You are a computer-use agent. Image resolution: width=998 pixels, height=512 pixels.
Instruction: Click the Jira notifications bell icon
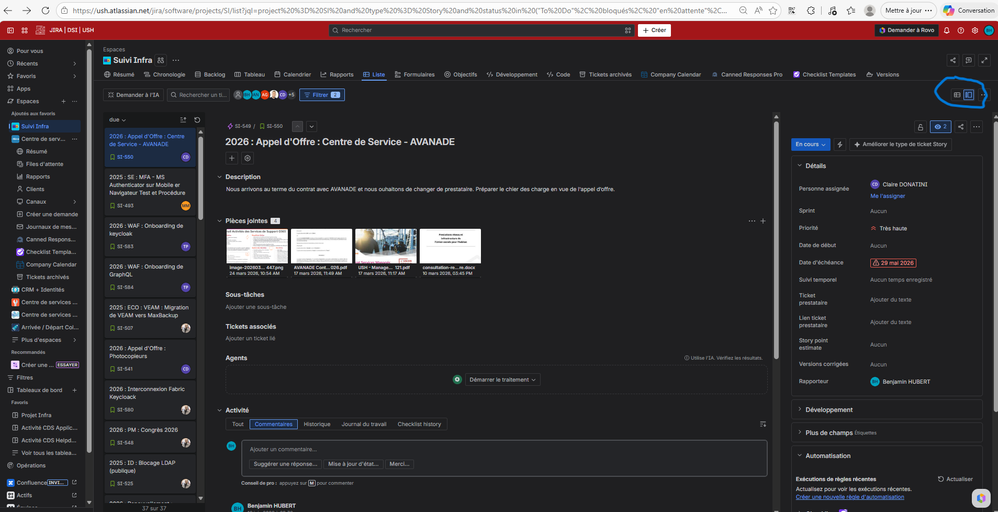coord(947,30)
